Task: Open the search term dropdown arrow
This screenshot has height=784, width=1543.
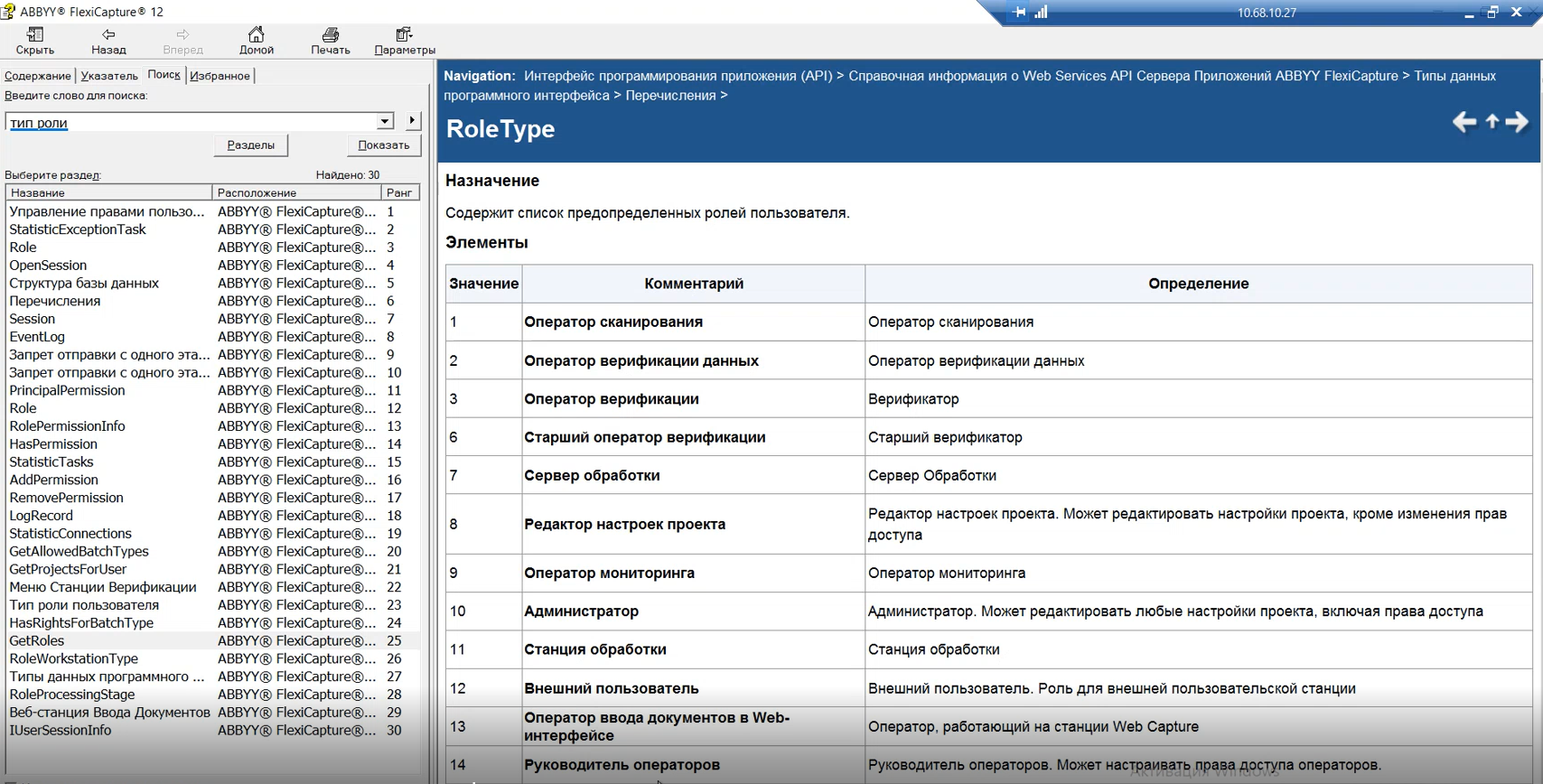Action: click(x=385, y=121)
